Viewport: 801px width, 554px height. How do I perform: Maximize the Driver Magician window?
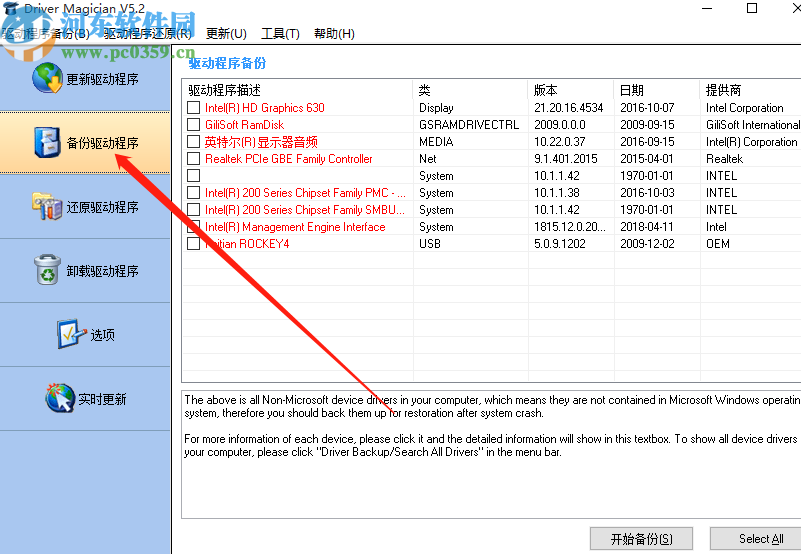[752, 8]
